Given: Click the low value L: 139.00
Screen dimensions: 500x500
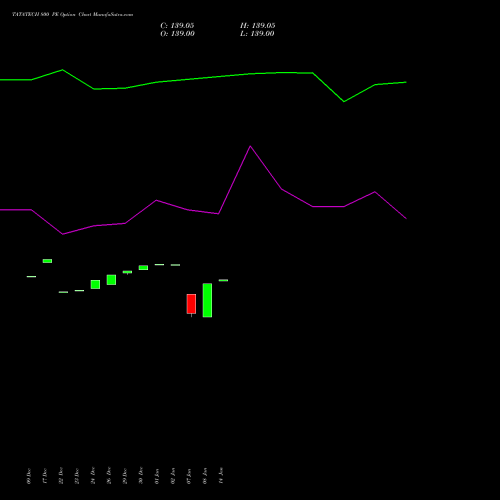Looking at the screenshot, I should 257,34.
